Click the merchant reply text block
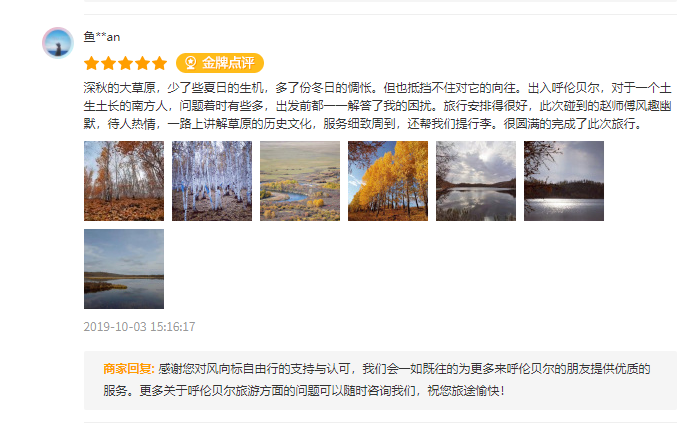The height and width of the screenshot is (425, 694). pyautogui.click(x=377, y=380)
